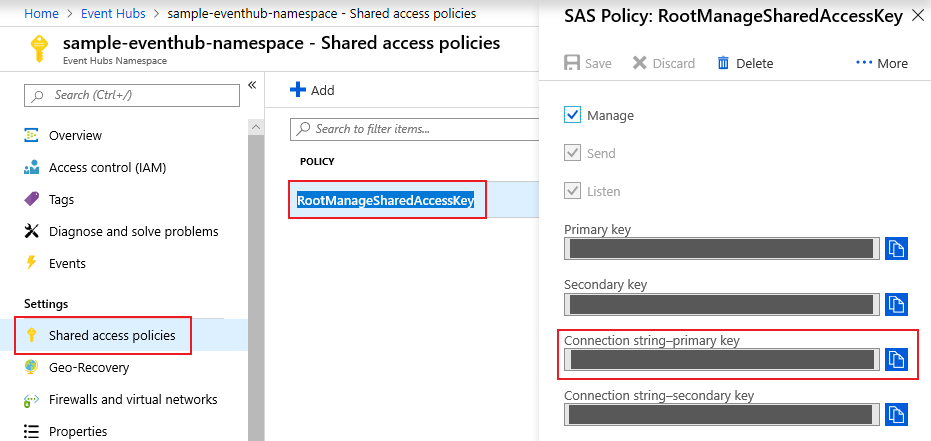Click the Delete button label

pos(755,64)
